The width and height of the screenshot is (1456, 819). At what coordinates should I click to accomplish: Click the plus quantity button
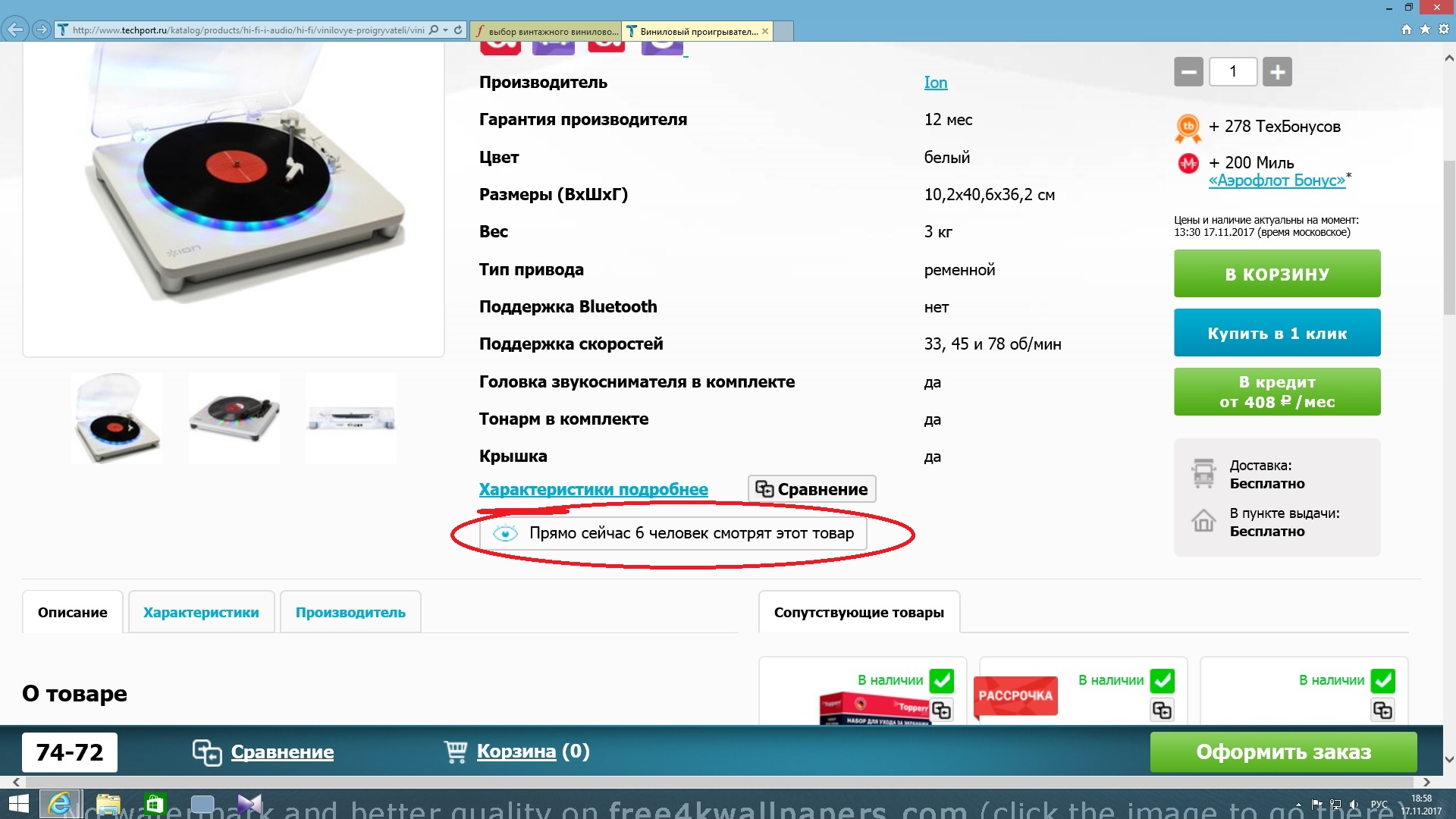click(1277, 72)
